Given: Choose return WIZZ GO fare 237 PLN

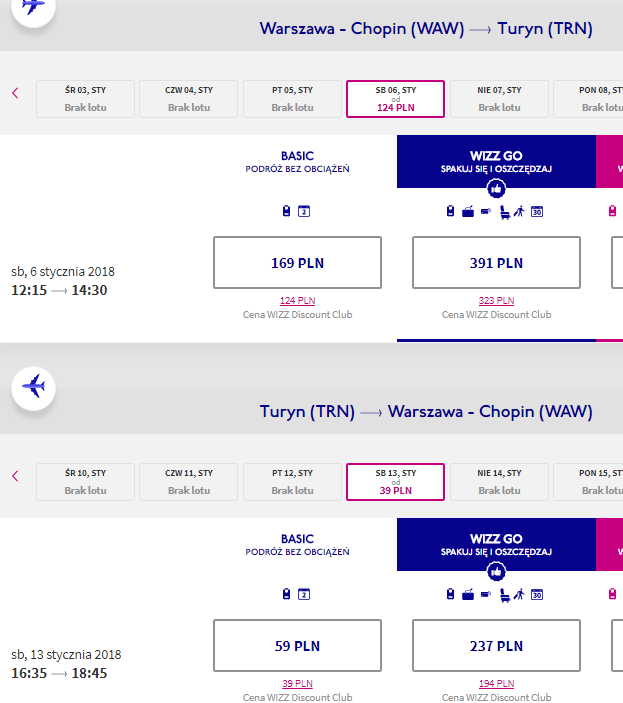Looking at the screenshot, I should pyautogui.click(x=496, y=646).
